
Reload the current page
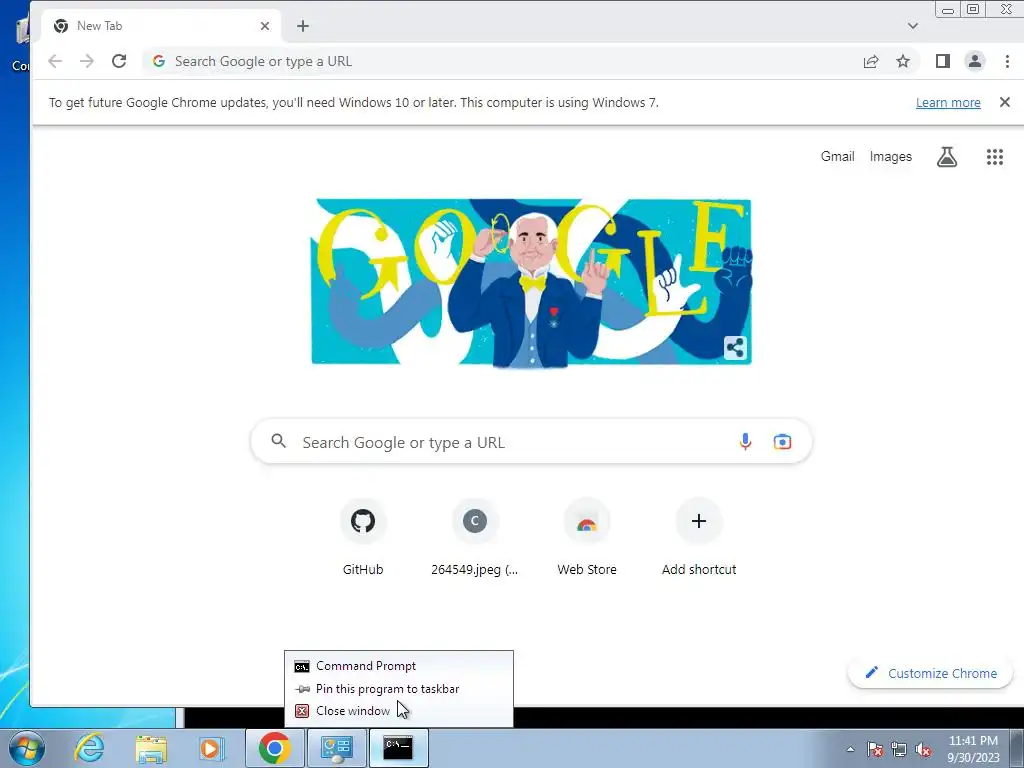[119, 61]
